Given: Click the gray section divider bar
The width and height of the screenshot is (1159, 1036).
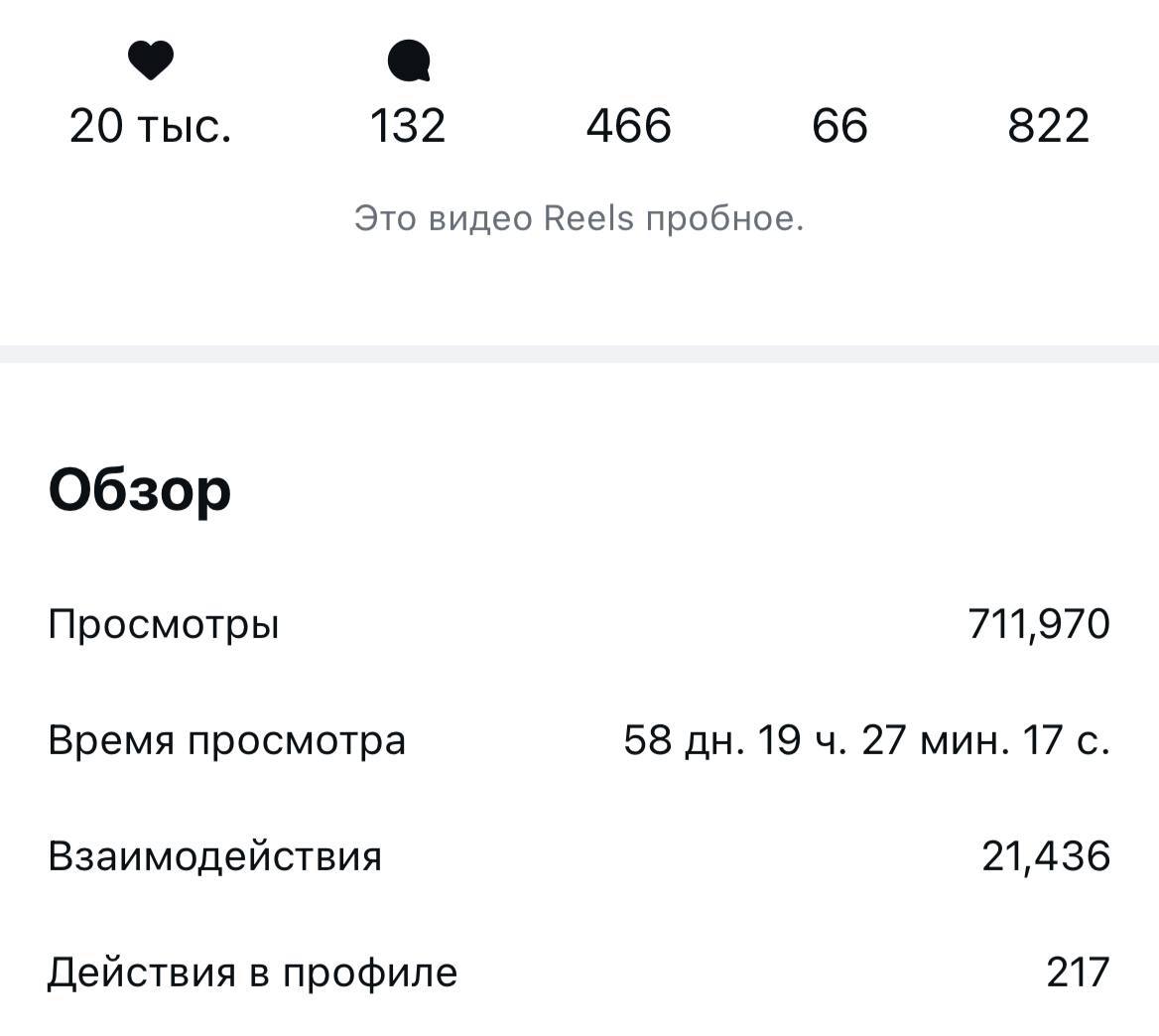Looking at the screenshot, I should coord(579,354).
